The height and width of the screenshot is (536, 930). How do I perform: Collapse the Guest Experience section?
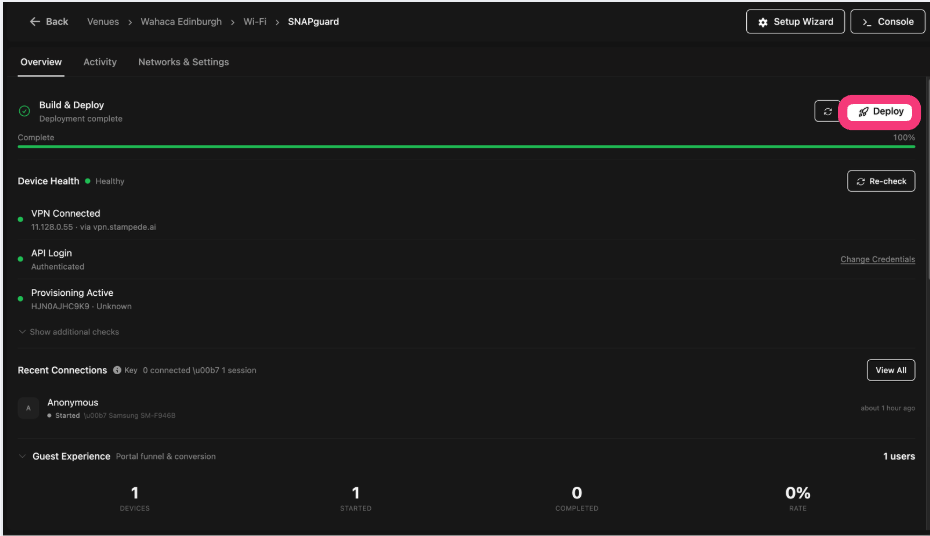coord(23,456)
